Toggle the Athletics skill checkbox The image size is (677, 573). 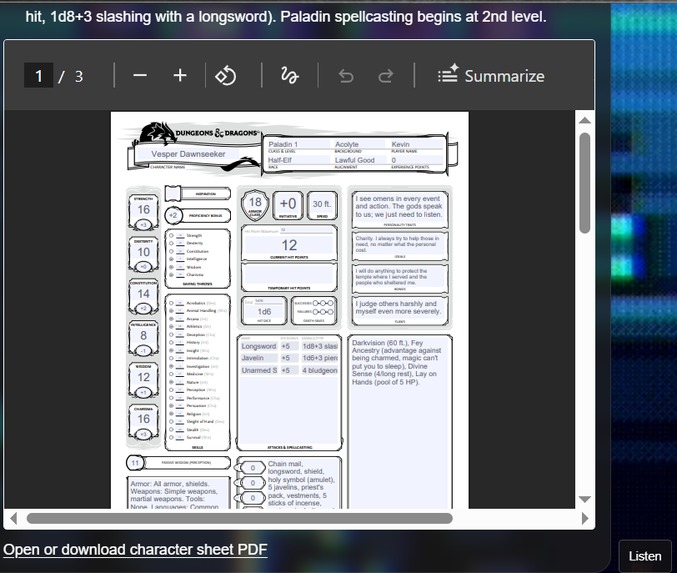171,326
